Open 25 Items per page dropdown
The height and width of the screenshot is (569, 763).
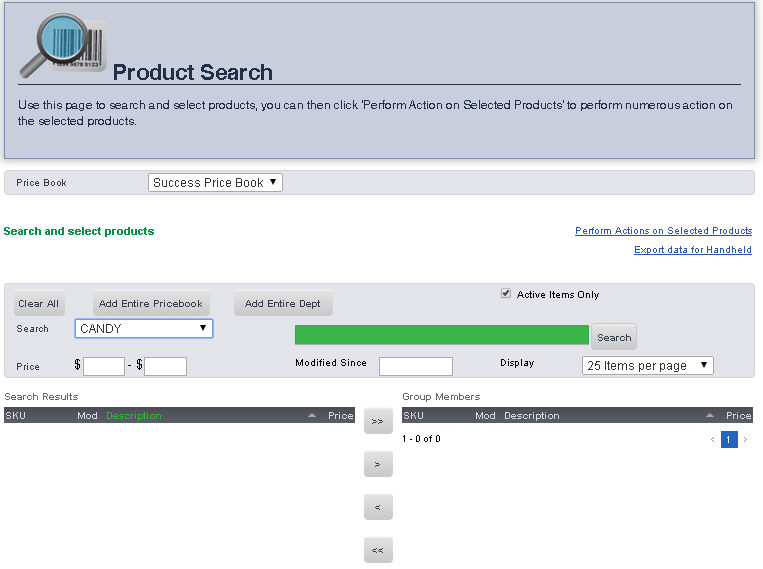click(x=647, y=366)
